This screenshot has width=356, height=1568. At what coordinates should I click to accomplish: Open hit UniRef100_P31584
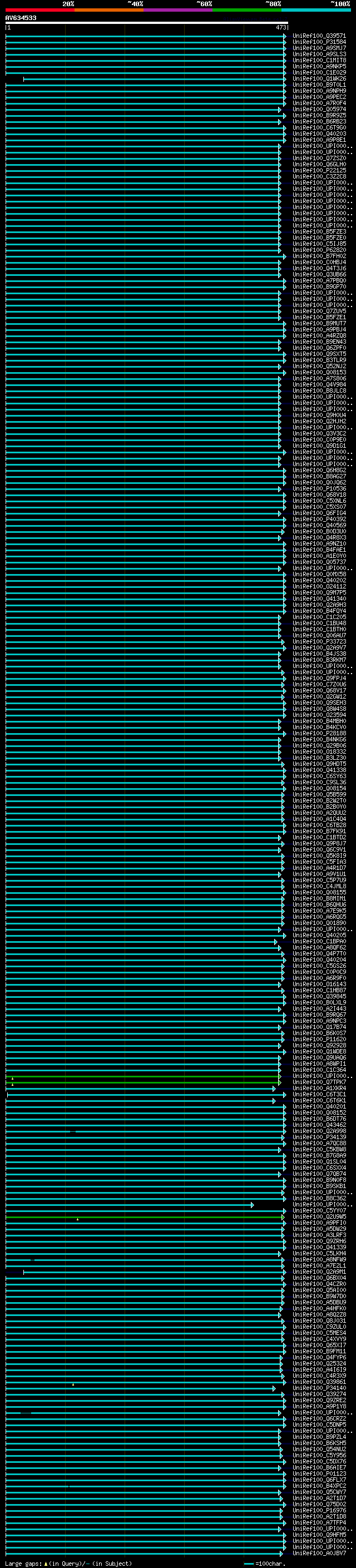point(319,42)
